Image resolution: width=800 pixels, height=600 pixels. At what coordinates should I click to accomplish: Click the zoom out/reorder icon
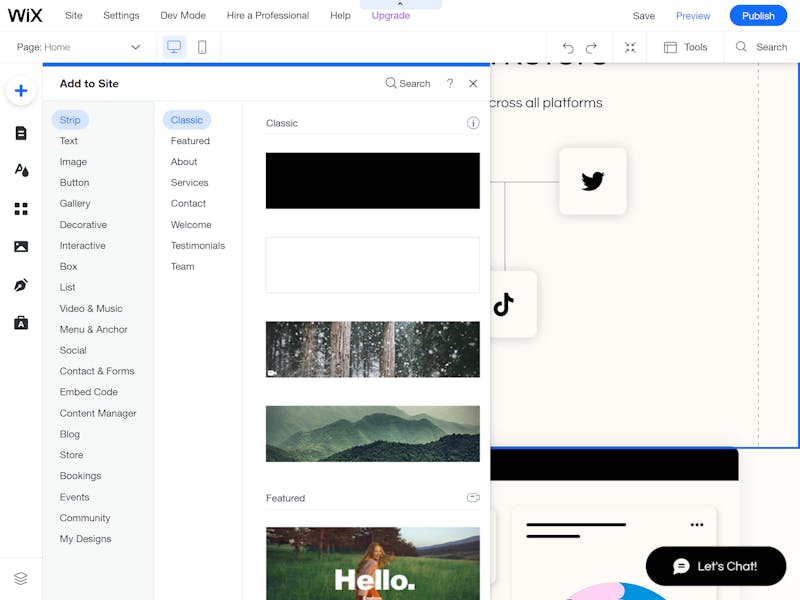coord(630,47)
